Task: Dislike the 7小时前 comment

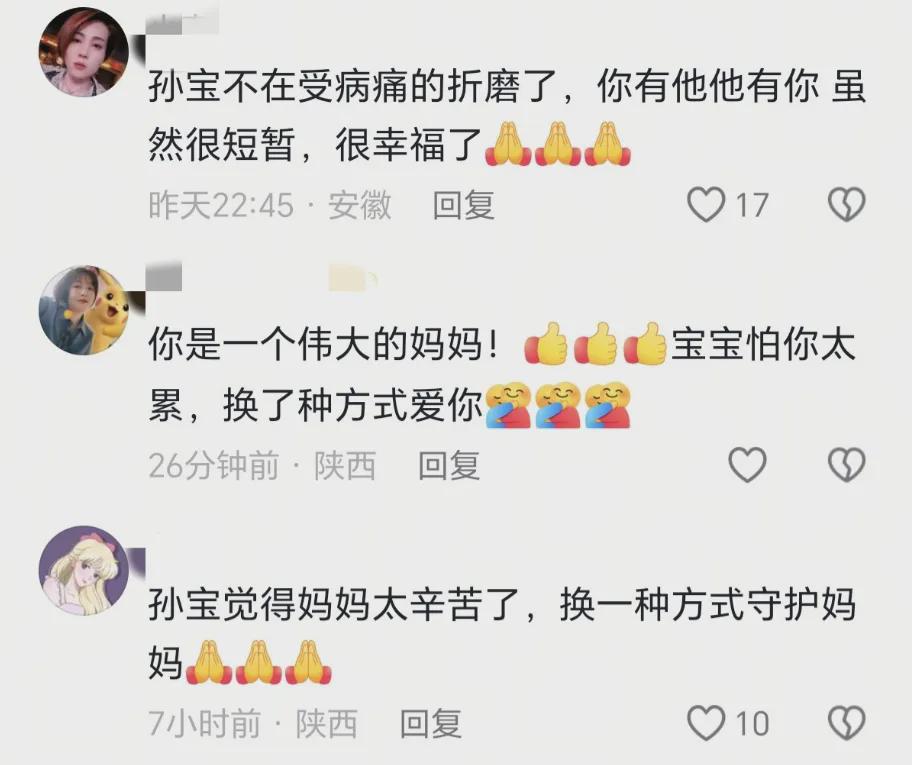Action: [846, 723]
